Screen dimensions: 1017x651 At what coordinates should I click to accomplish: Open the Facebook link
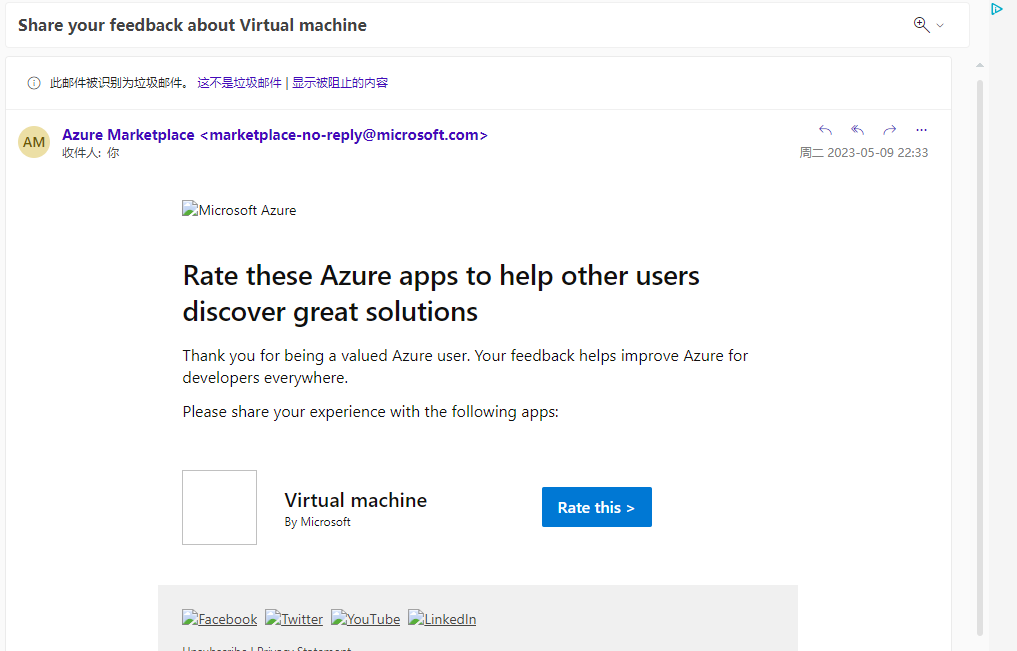click(219, 619)
